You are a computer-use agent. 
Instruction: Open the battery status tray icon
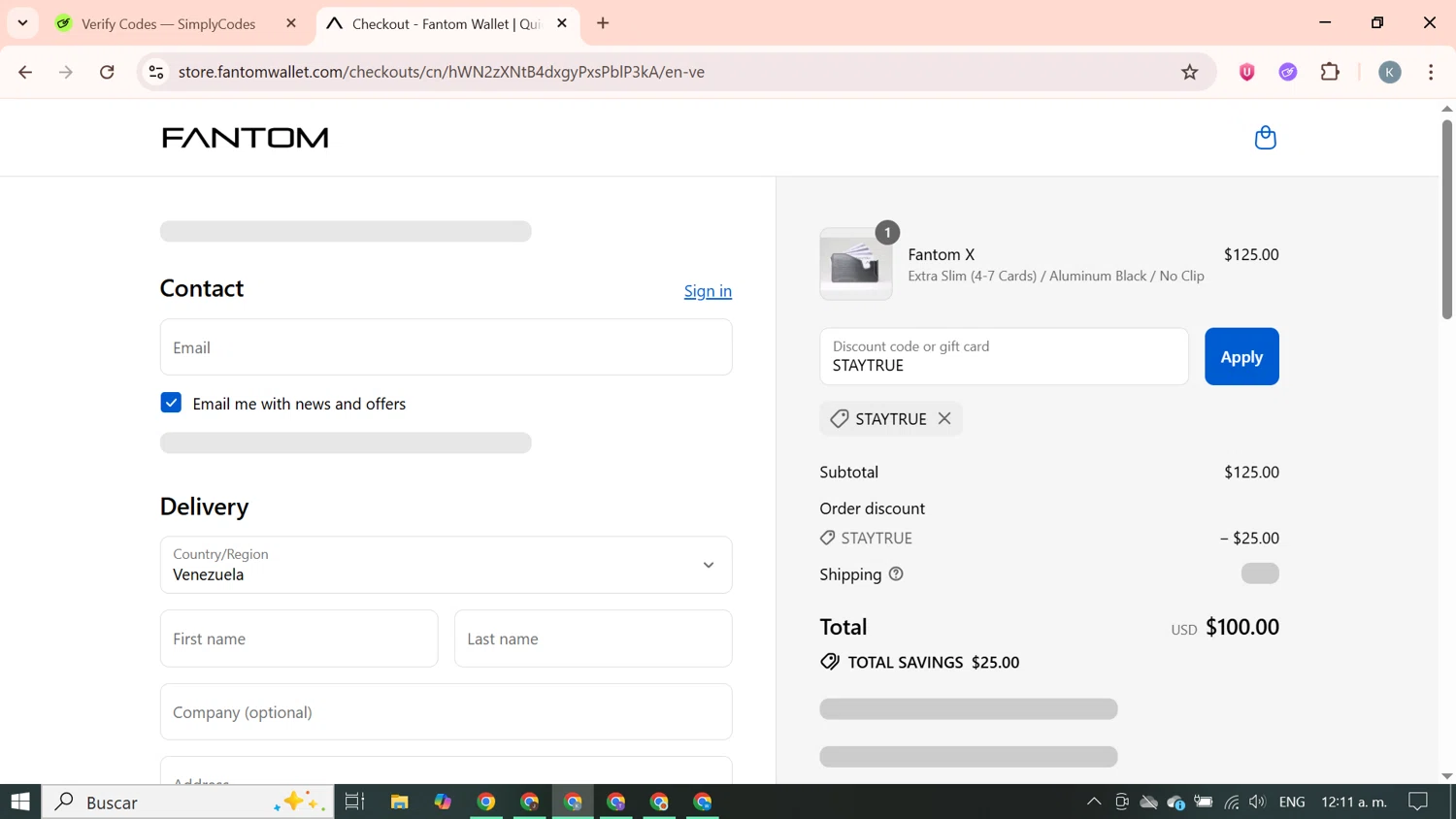pos(1204,802)
